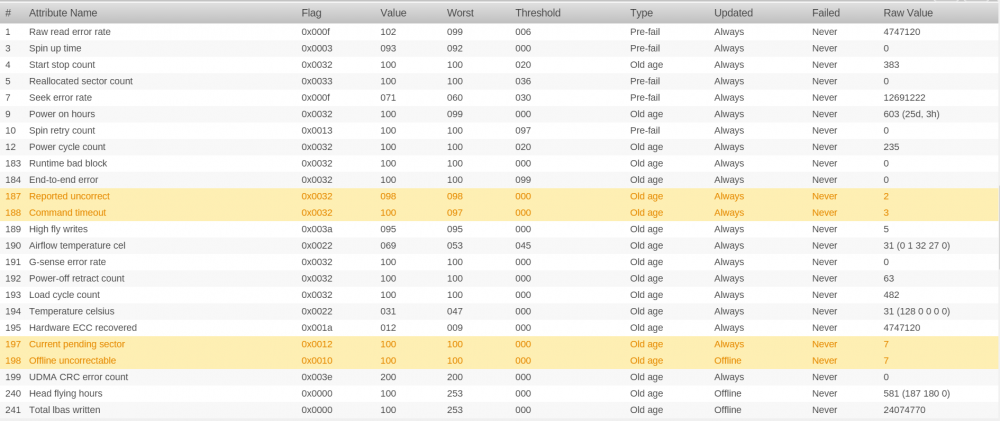Click the value 012 cell
The image size is (1000, 421).
point(388,328)
